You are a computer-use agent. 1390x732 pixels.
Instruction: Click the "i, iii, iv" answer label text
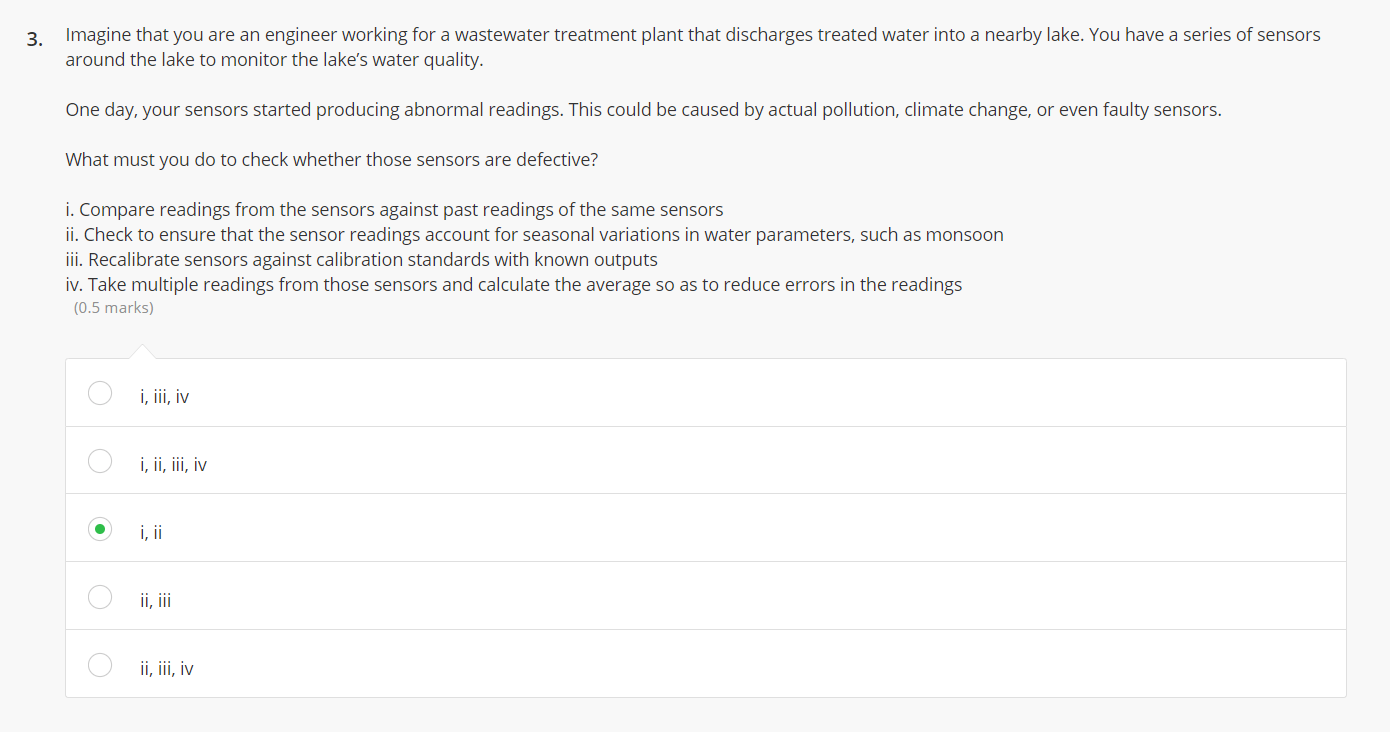(165, 397)
